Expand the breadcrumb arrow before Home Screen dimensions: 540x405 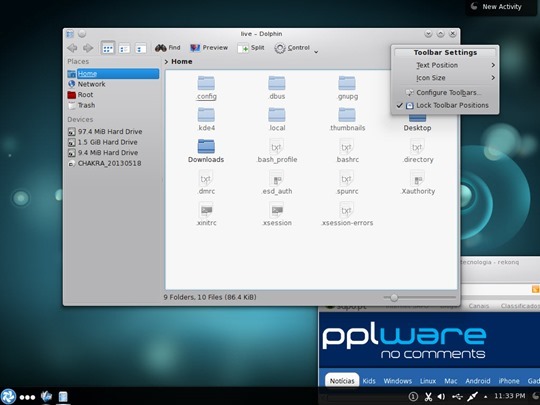[166, 62]
